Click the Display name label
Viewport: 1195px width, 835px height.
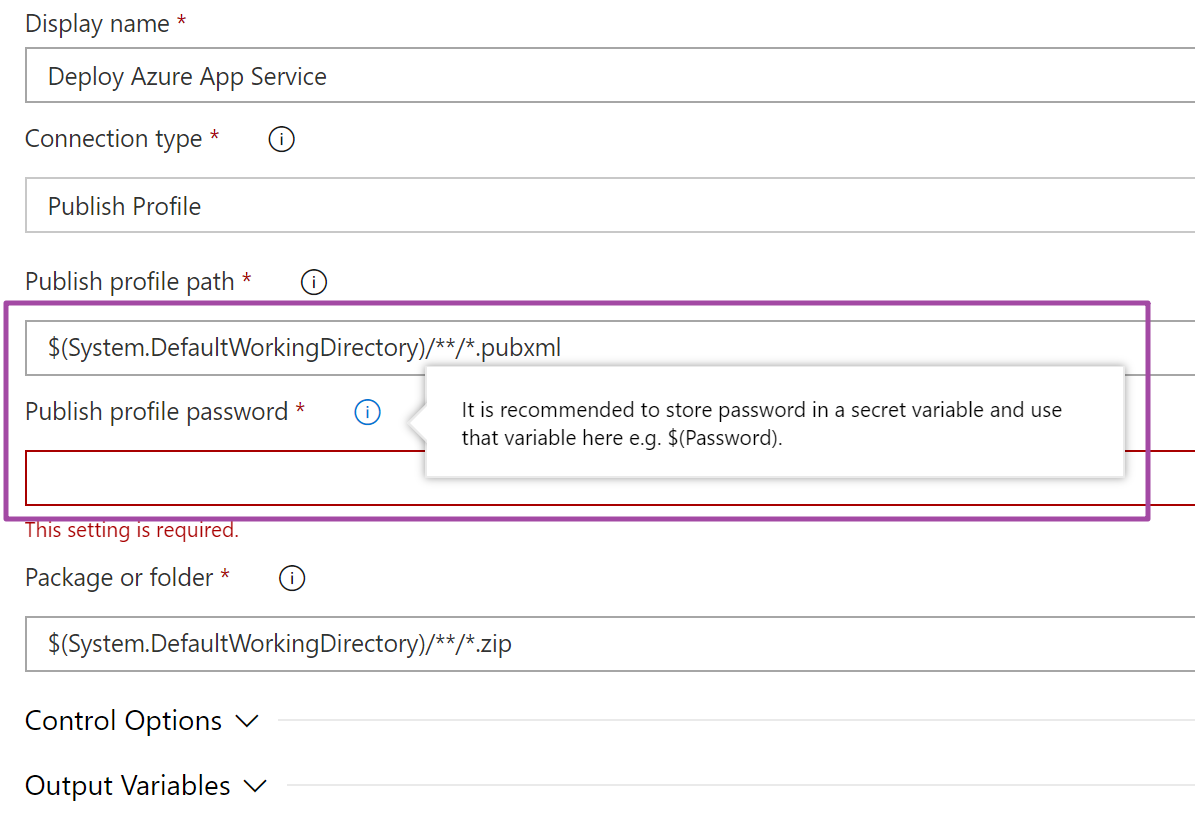97,24
